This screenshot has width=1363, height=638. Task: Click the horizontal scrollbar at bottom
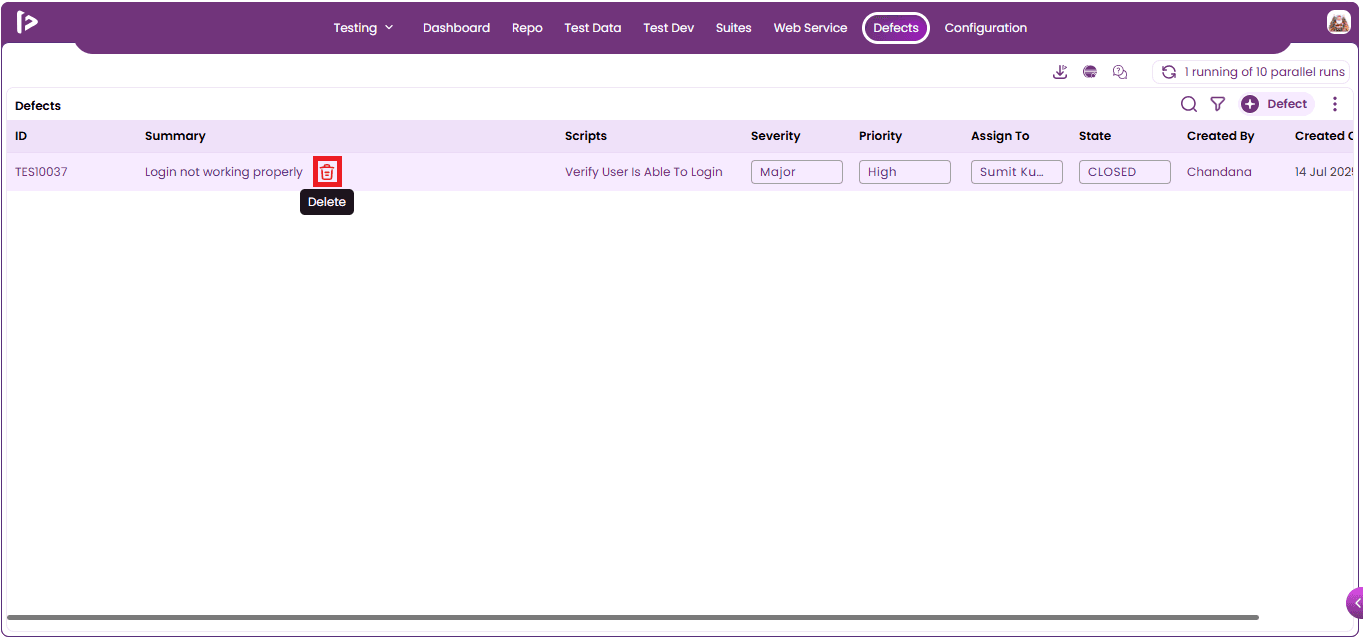point(632,618)
